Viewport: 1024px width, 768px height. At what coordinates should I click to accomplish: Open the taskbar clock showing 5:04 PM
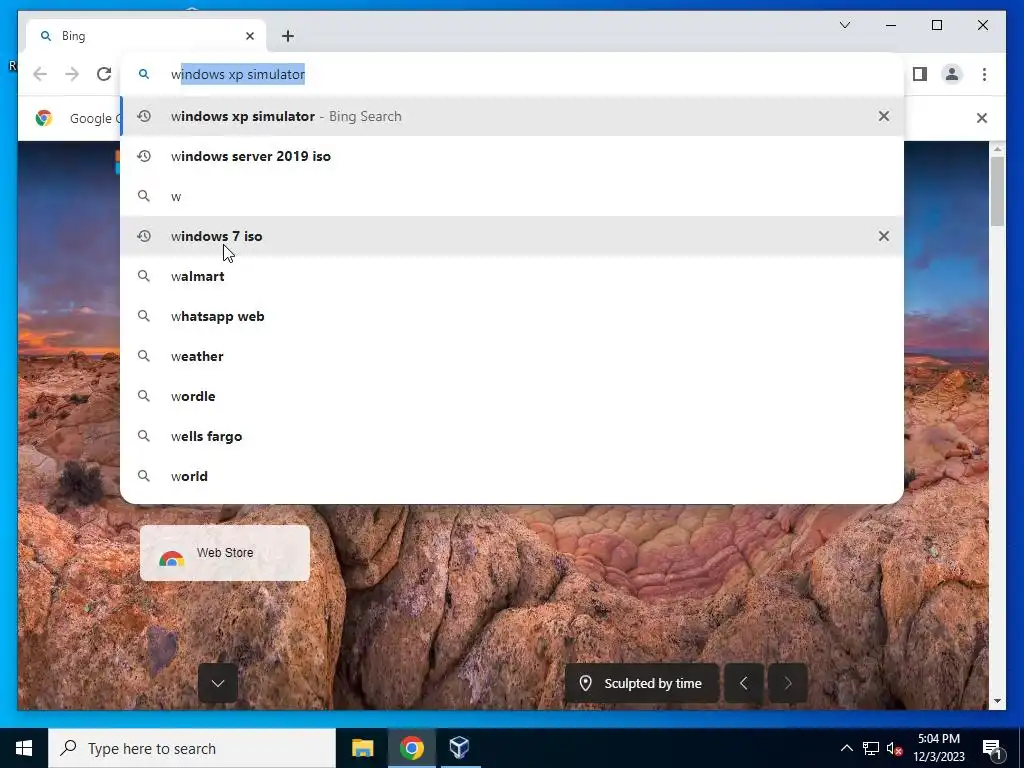pyautogui.click(x=939, y=748)
